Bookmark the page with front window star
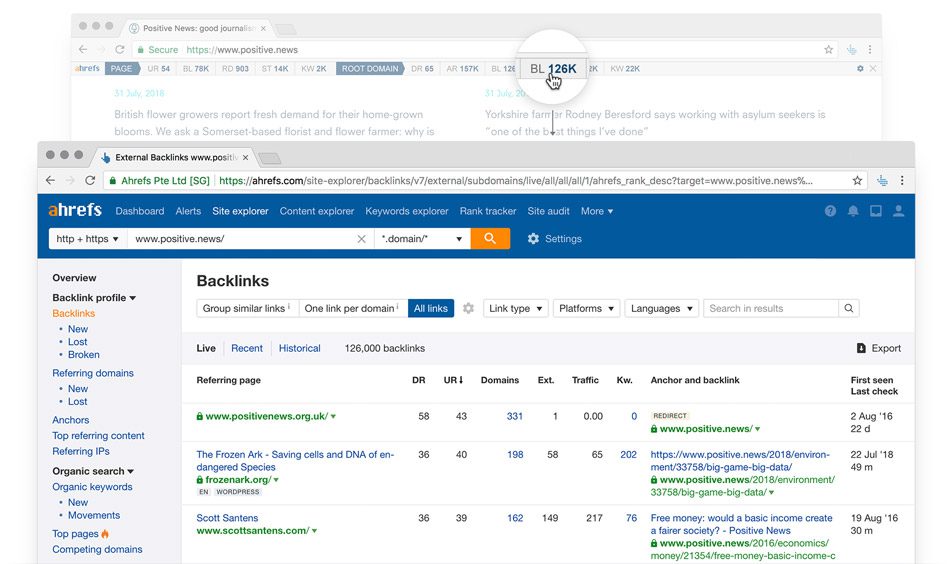The width and height of the screenshot is (952, 564). click(x=857, y=180)
